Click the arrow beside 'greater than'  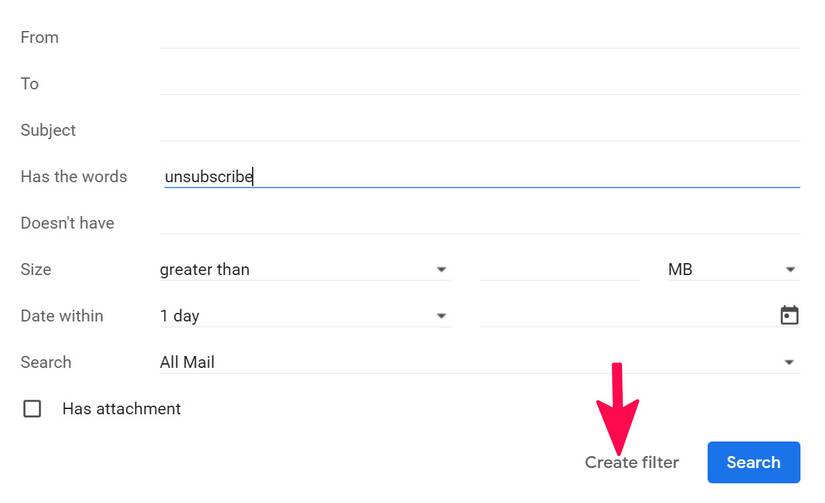(x=441, y=270)
